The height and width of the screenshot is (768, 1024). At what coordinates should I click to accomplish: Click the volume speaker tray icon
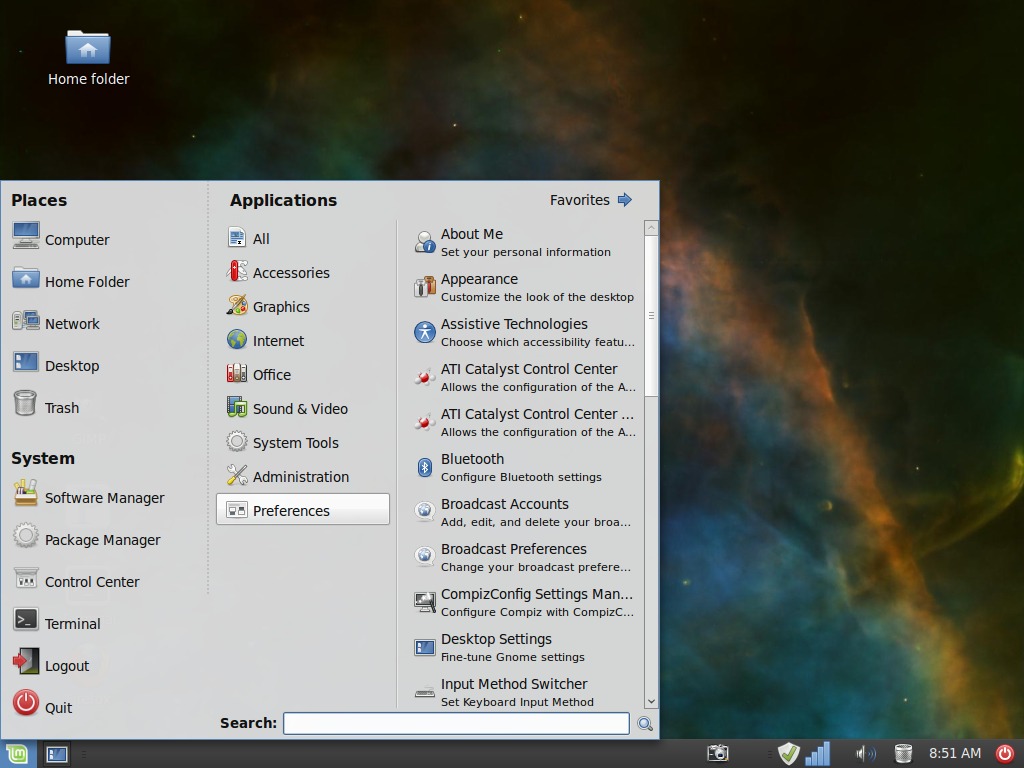[x=866, y=754]
